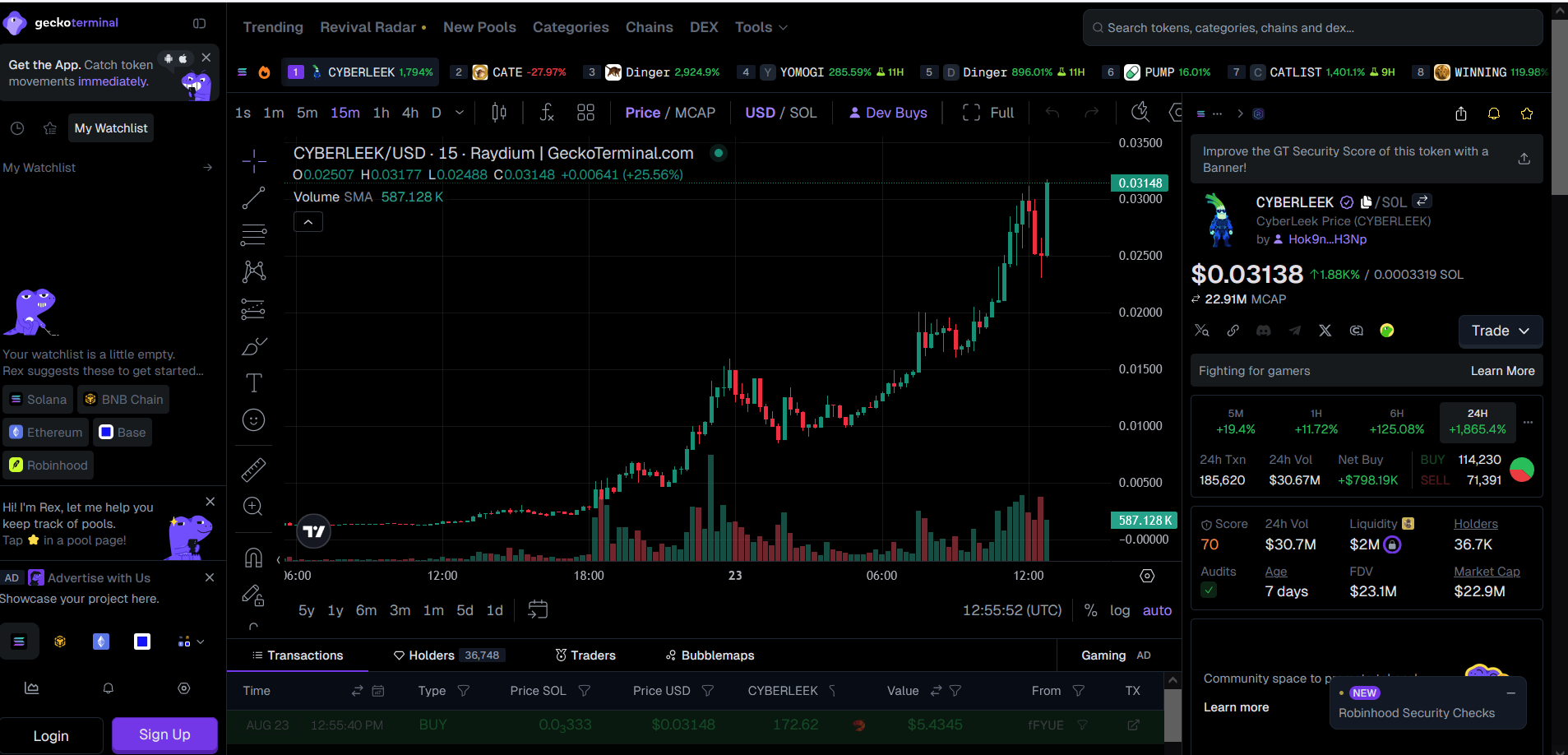Pick the brush drawing tool
The height and width of the screenshot is (755, 1568).
pos(254,346)
